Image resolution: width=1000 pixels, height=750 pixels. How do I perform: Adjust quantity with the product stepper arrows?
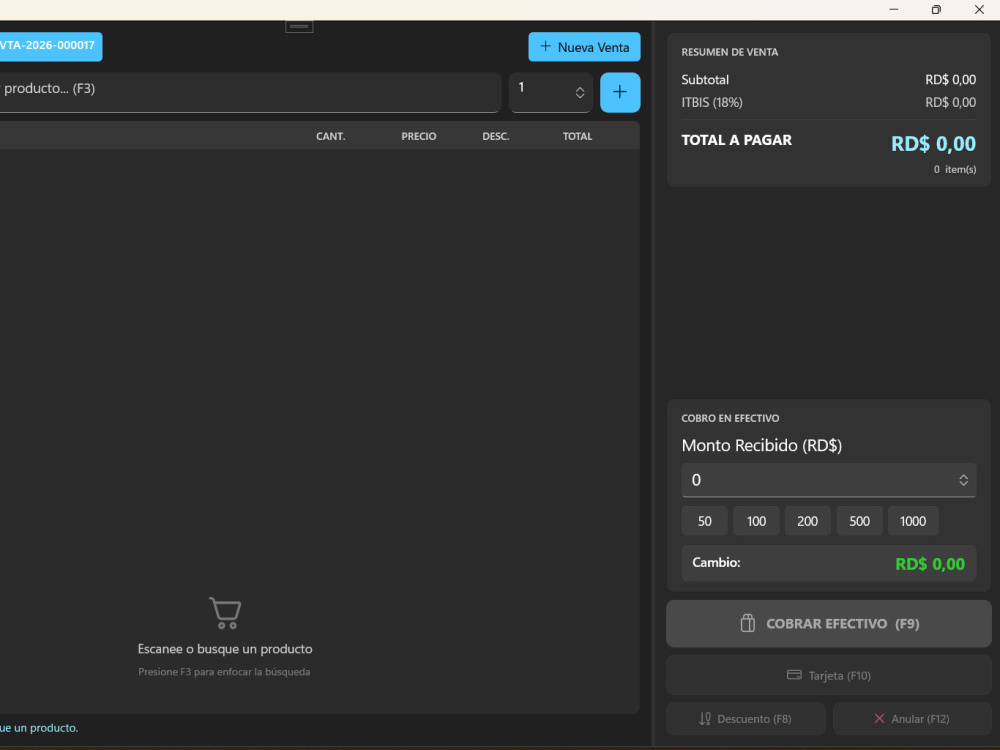pyautogui.click(x=580, y=92)
